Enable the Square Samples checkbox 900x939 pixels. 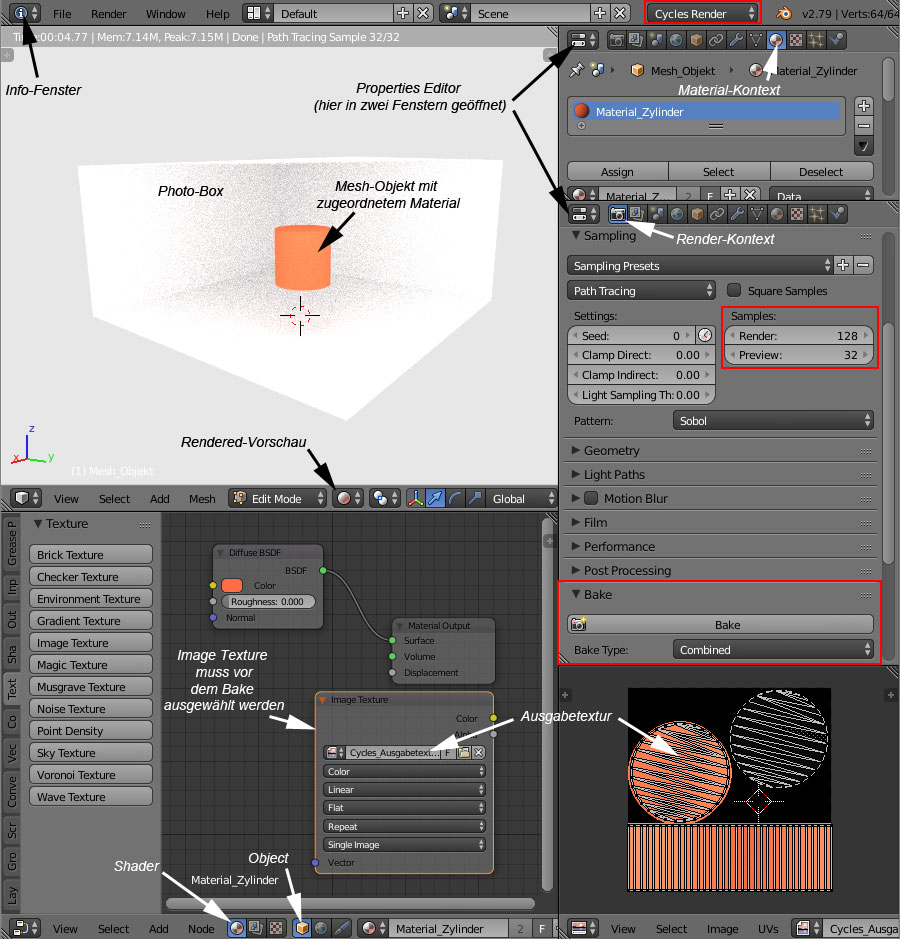pyautogui.click(x=735, y=291)
